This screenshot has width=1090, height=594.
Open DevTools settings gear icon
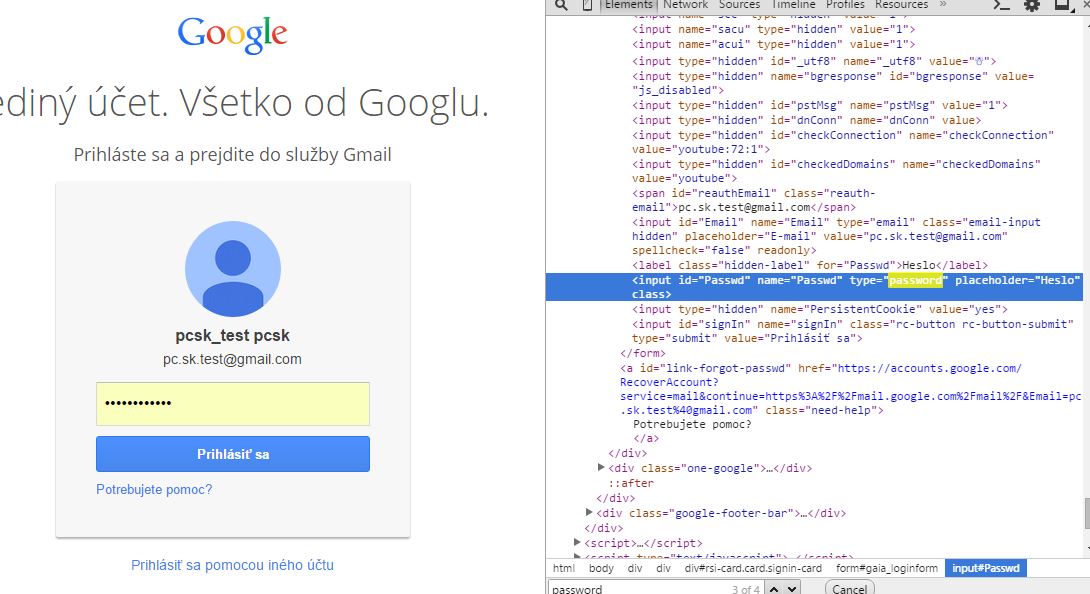tap(1032, 5)
